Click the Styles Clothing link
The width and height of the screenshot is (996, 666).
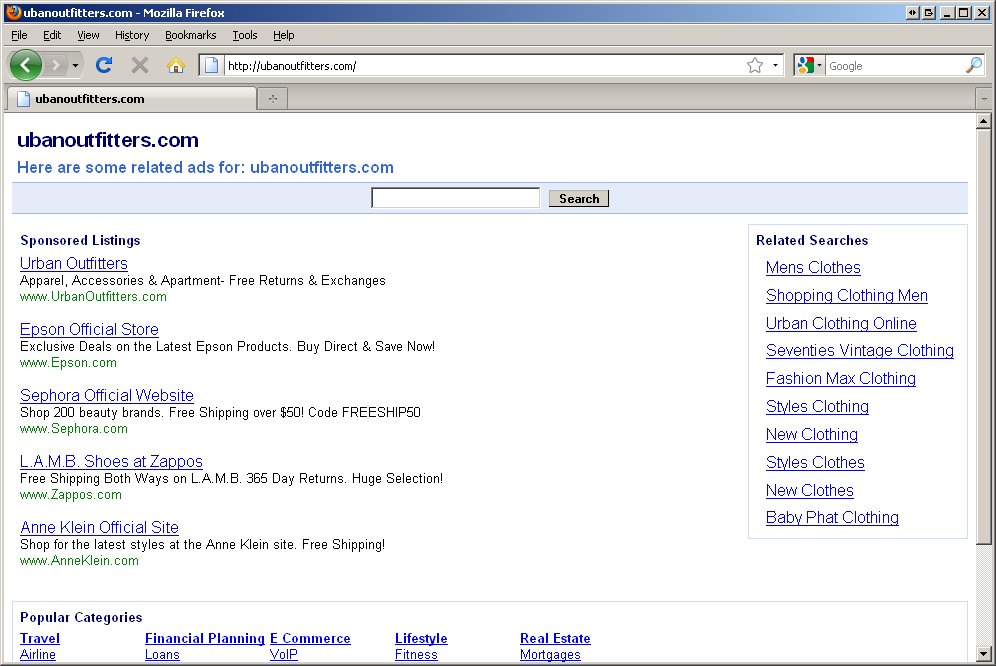(x=818, y=407)
